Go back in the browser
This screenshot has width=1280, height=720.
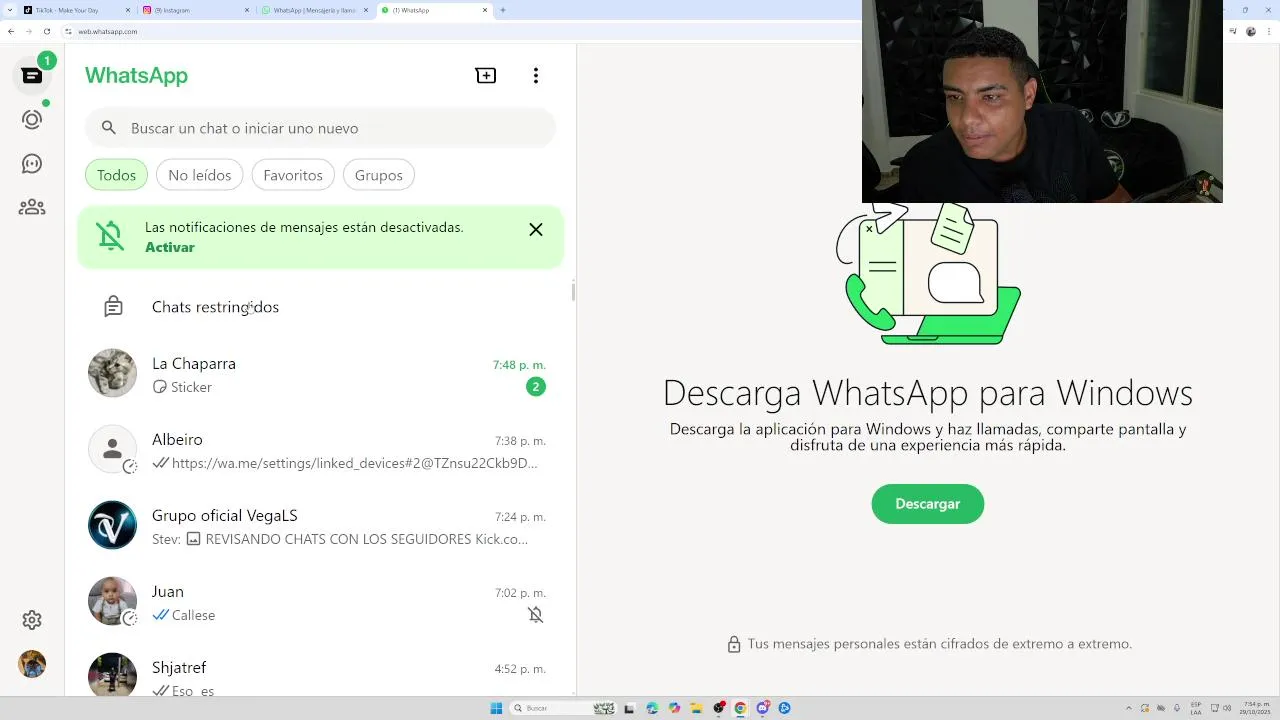pyautogui.click(x=11, y=31)
